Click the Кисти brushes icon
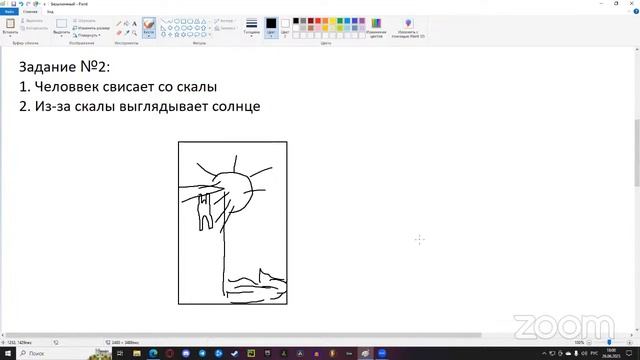Image resolution: width=640 pixels, height=360 pixels. [149, 24]
